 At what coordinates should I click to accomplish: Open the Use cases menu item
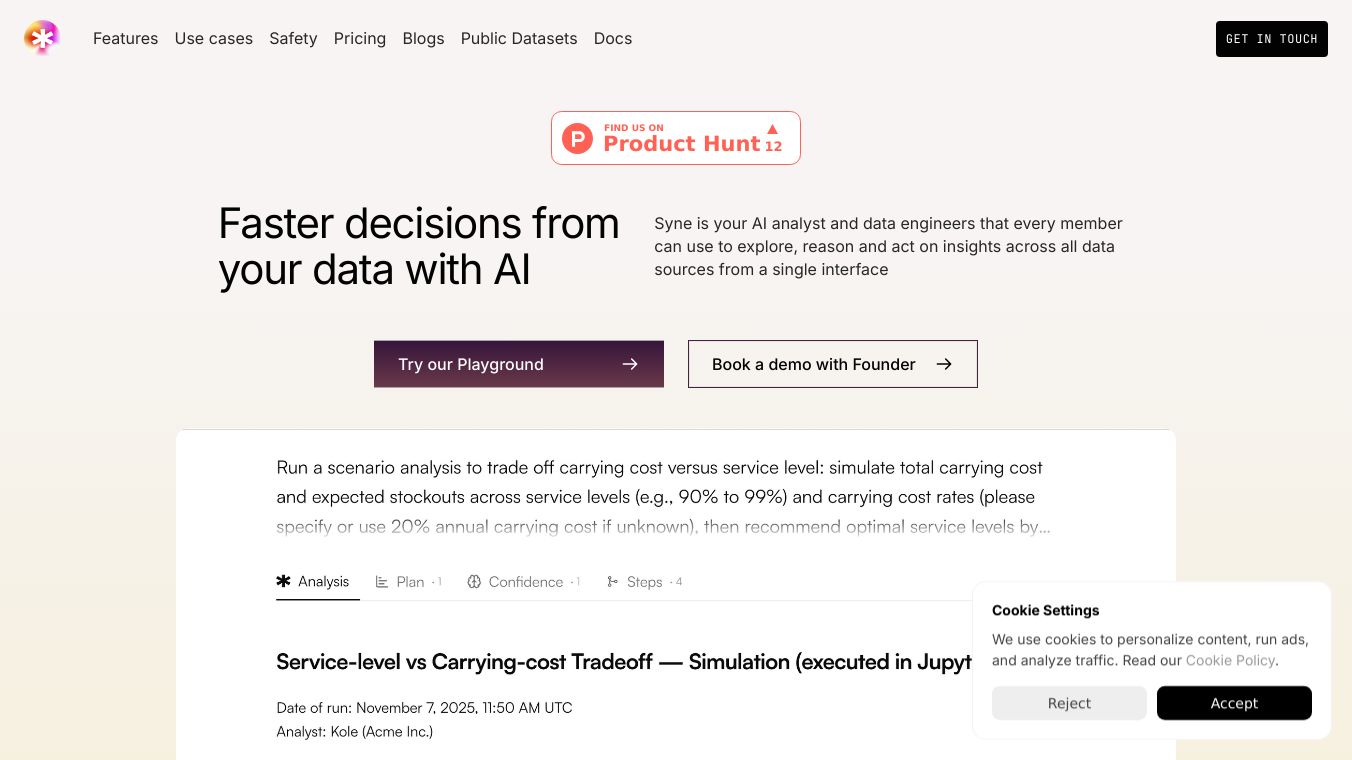(x=213, y=38)
